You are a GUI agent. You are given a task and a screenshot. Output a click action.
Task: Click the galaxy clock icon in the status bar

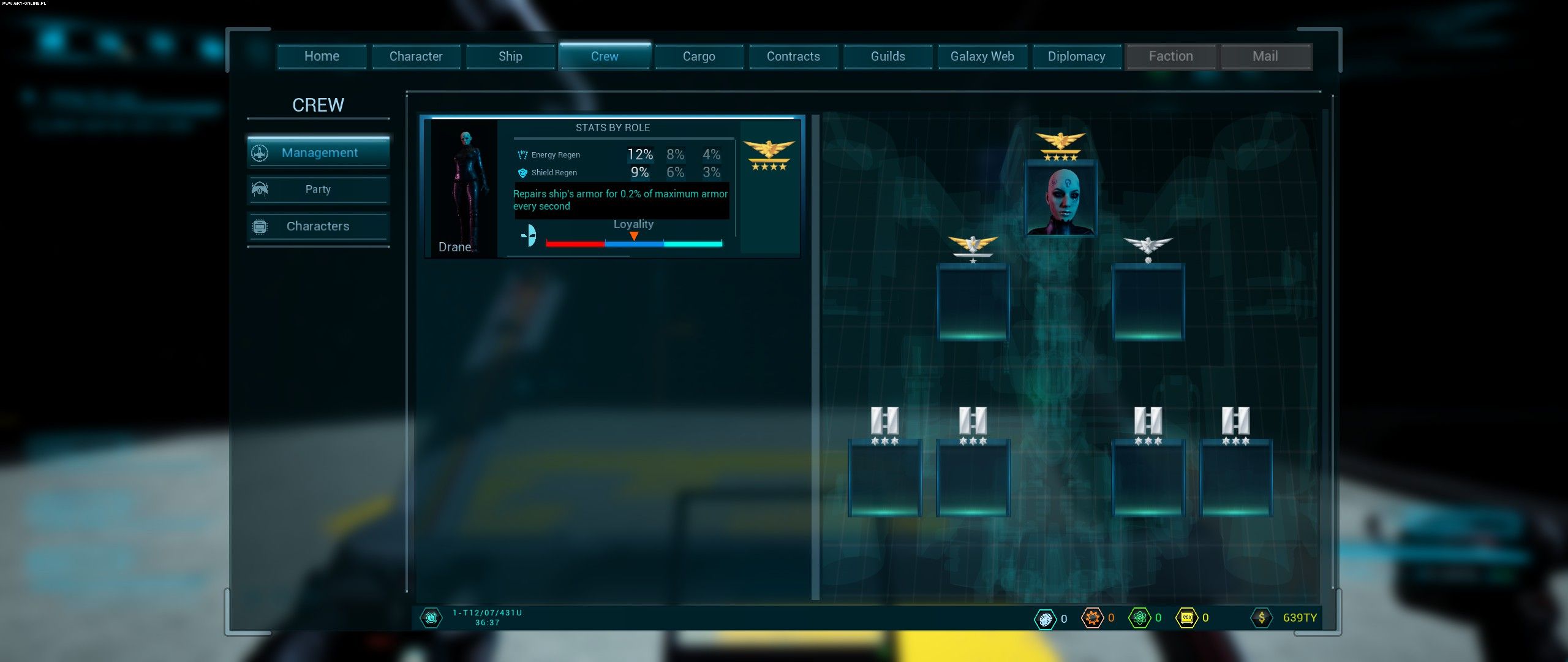click(431, 617)
